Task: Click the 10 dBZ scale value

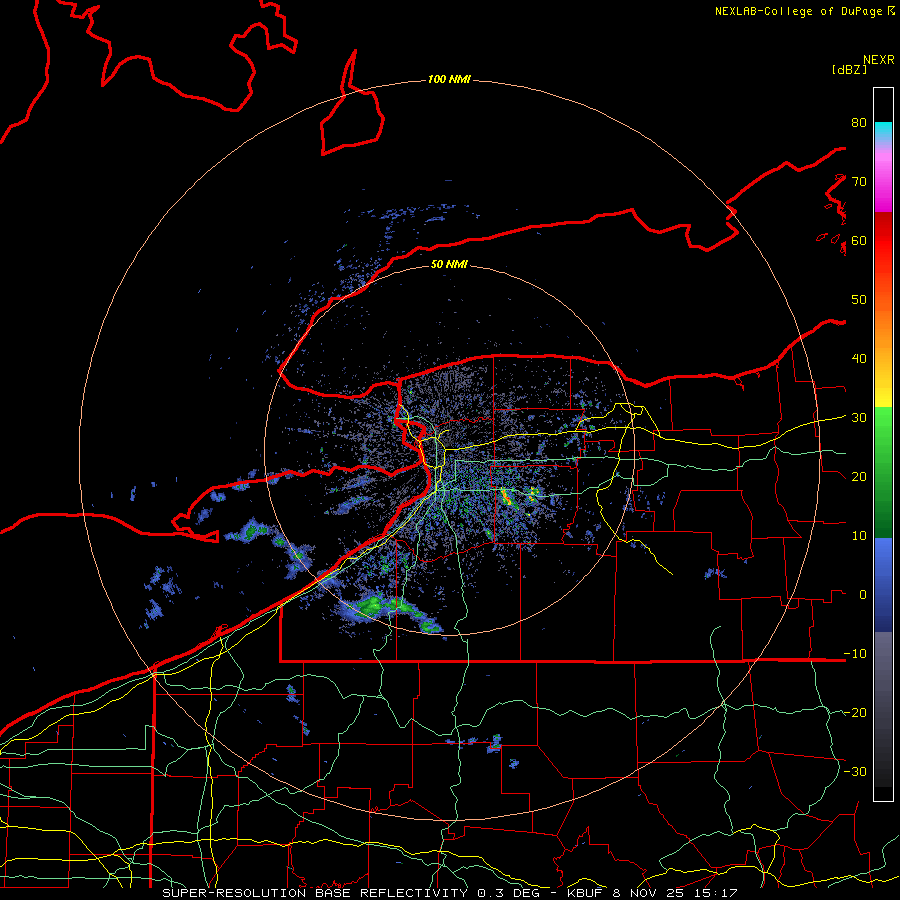Action: click(x=859, y=536)
